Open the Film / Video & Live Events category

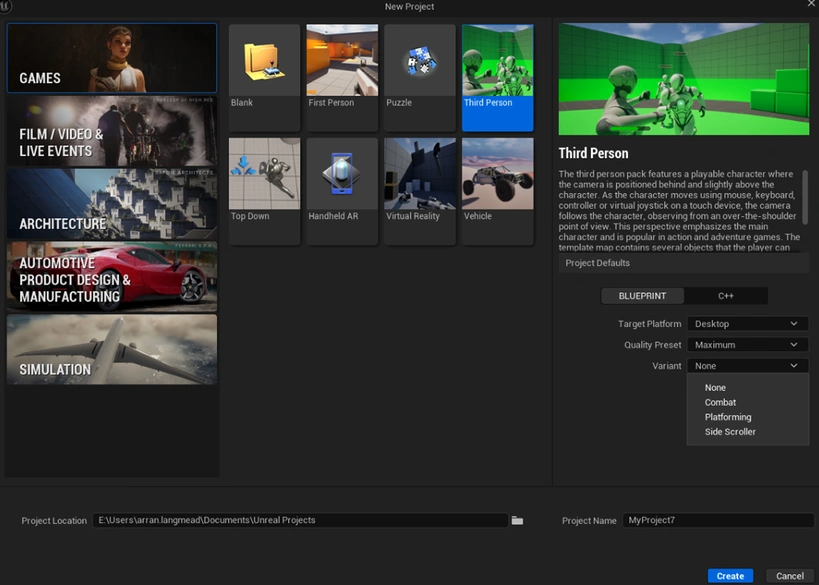(x=111, y=131)
